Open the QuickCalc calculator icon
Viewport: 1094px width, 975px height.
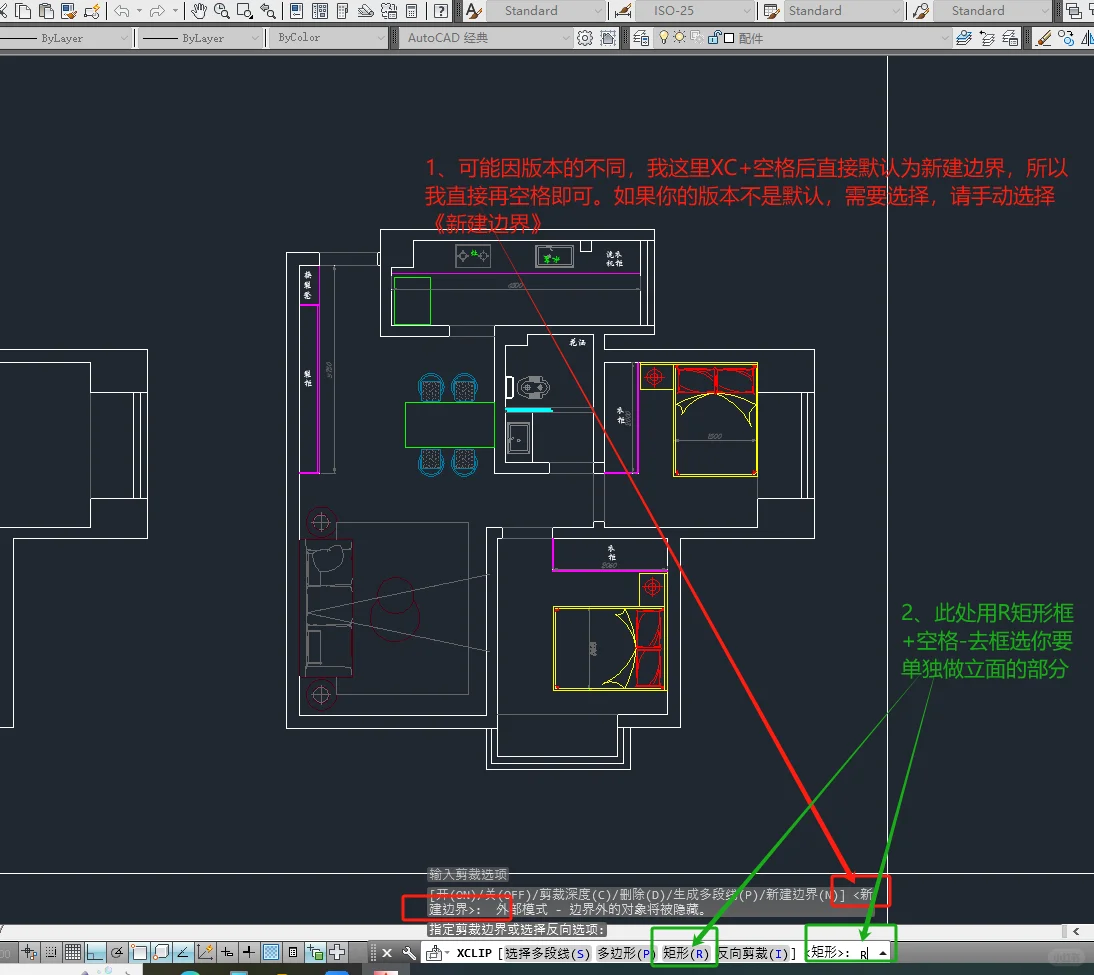click(412, 10)
